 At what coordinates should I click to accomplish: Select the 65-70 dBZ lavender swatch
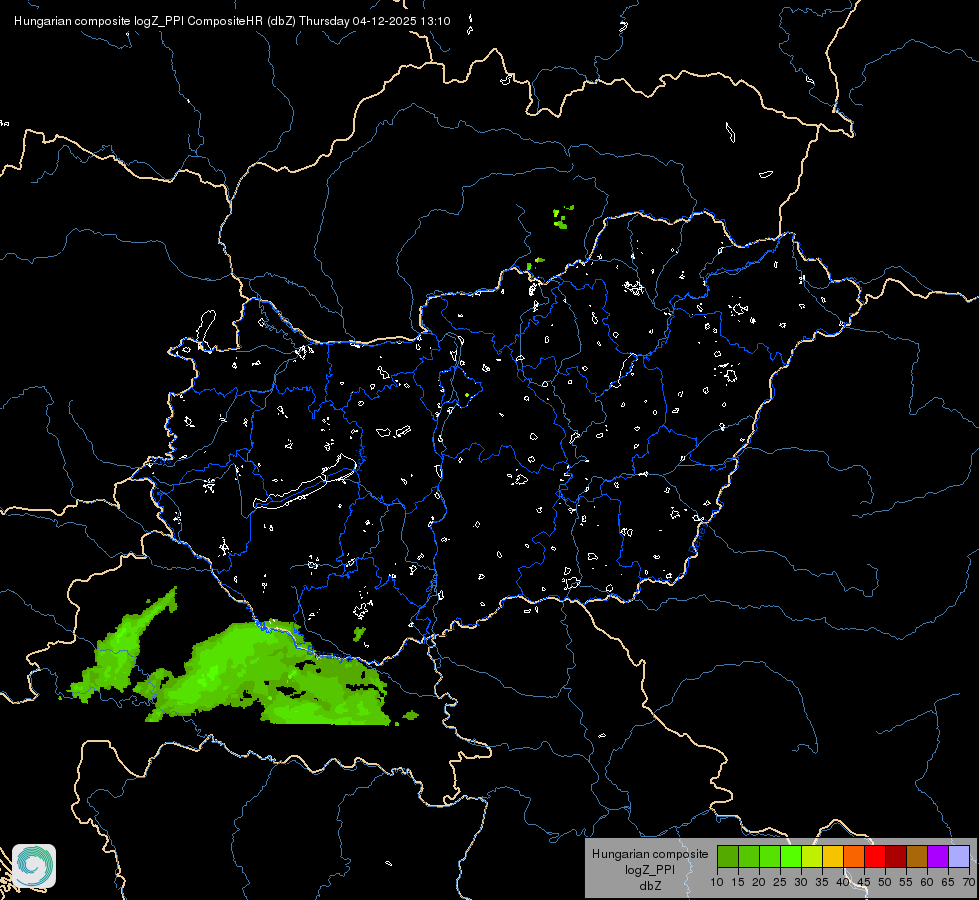tap(958, 856)
